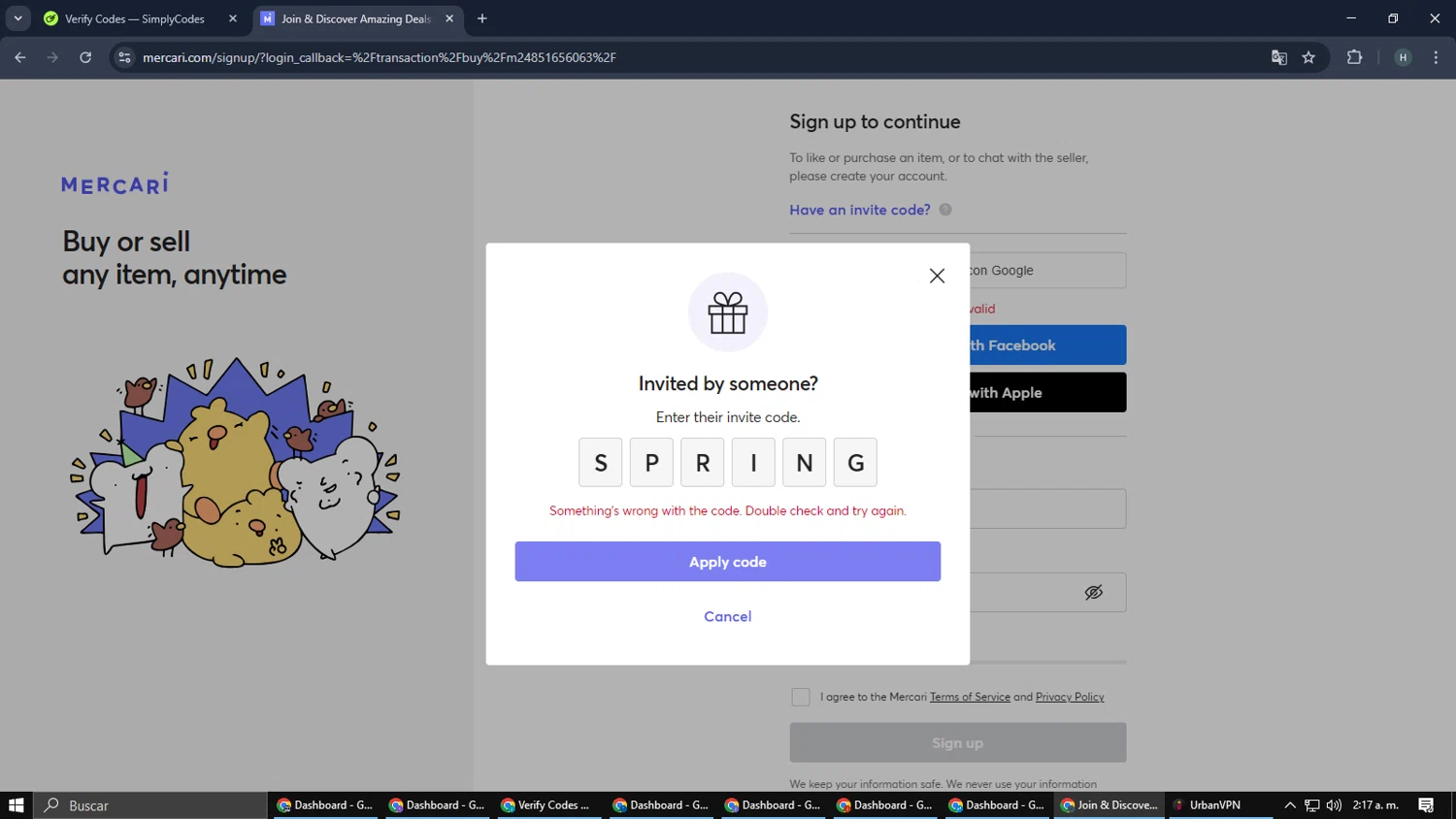Select the first code box containing S
The width and height of the screenshot is (1456, 819).
coord(601,463)
